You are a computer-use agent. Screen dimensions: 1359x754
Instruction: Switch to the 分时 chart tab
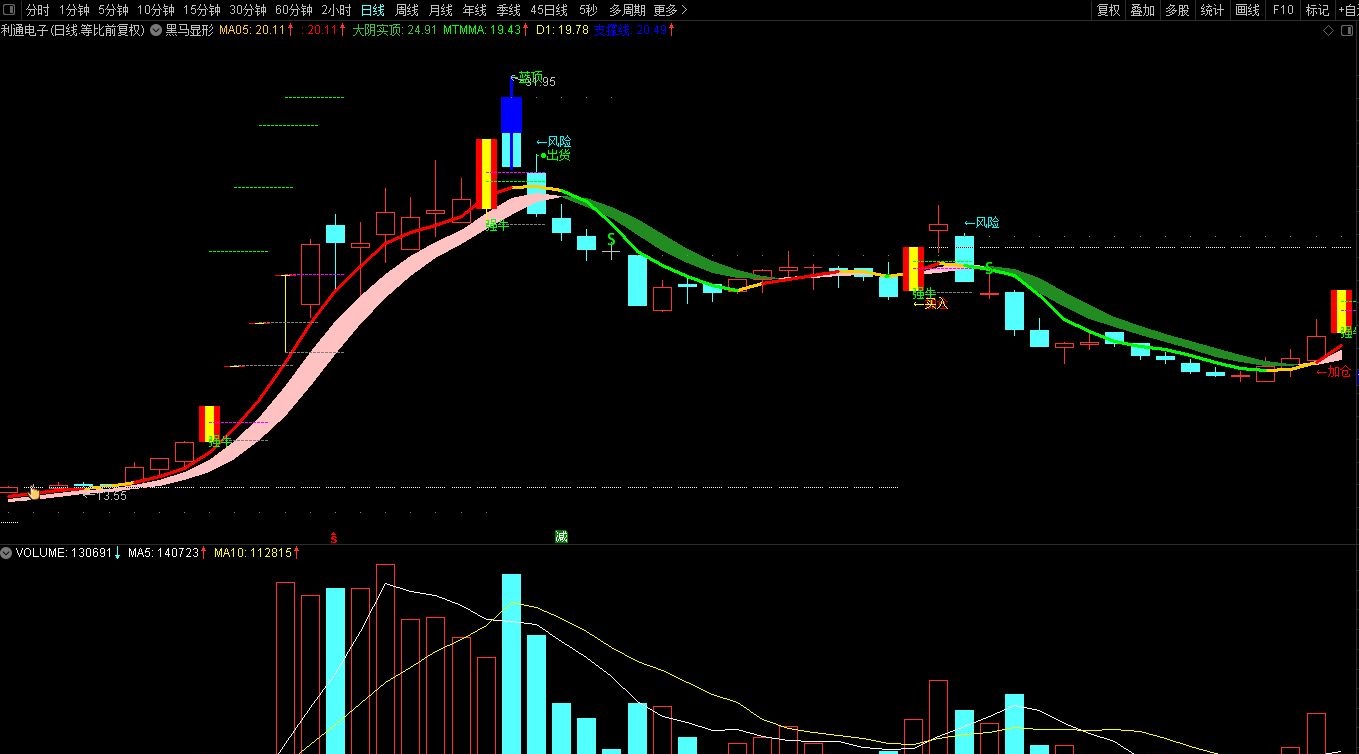37,10
